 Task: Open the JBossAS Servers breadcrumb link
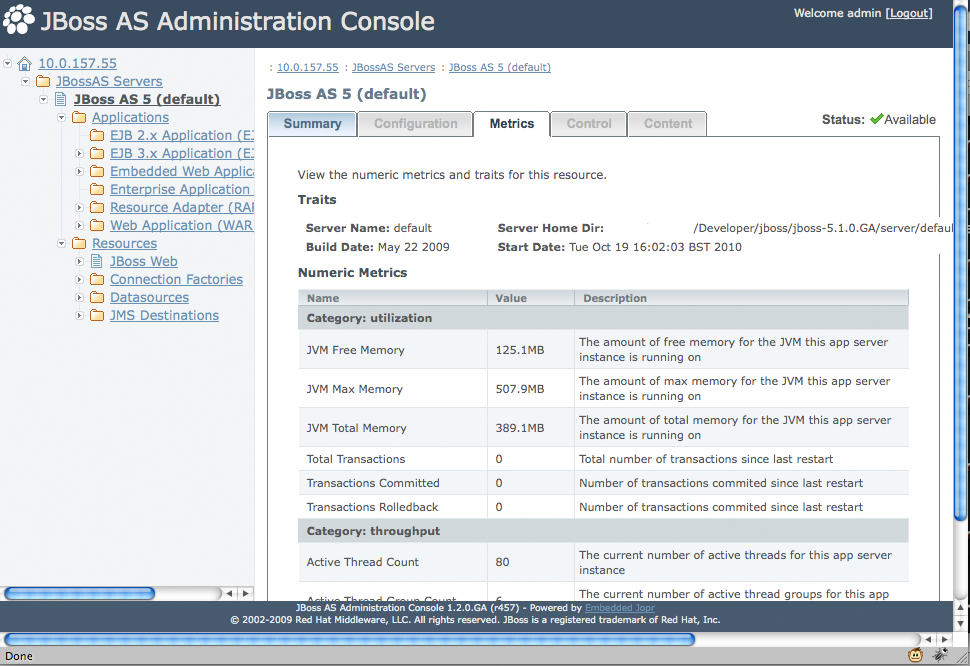click(393, 67)
